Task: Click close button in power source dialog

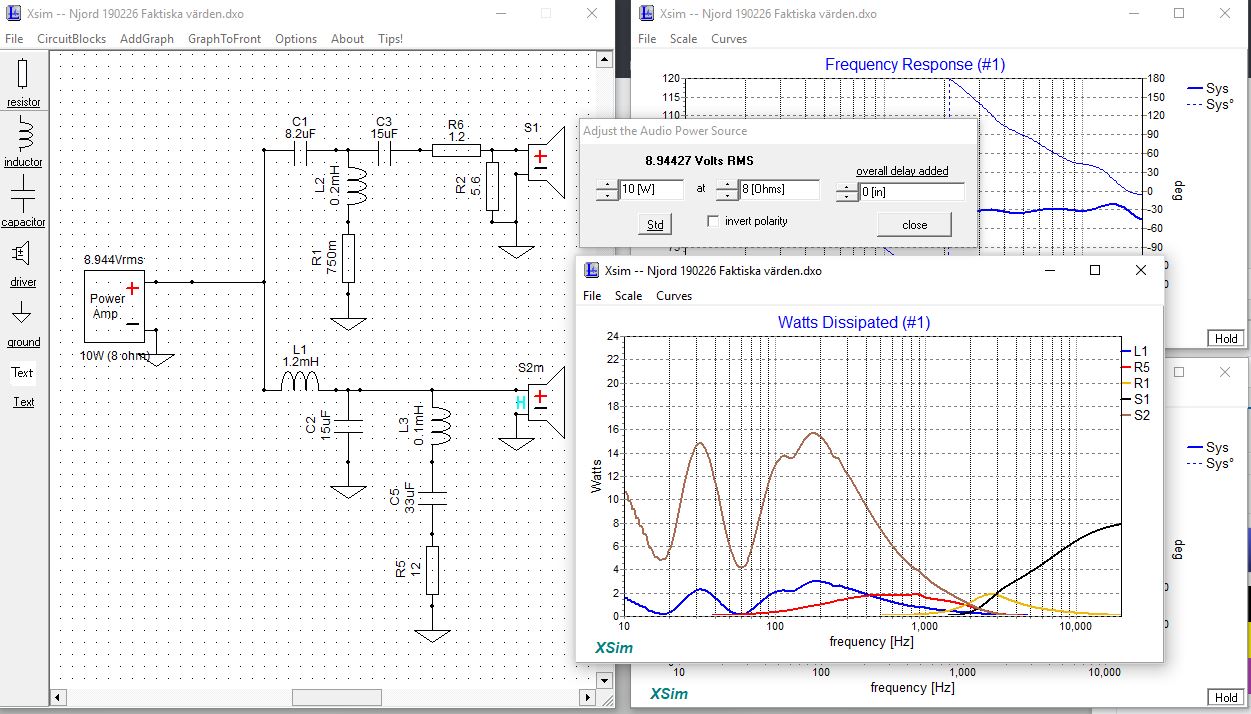Action: coord(914,225)
